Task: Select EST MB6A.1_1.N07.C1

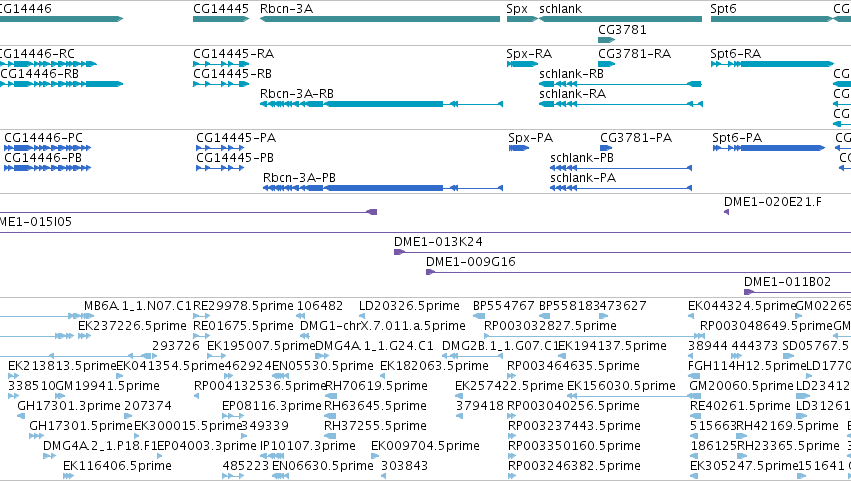Action: 138,306
